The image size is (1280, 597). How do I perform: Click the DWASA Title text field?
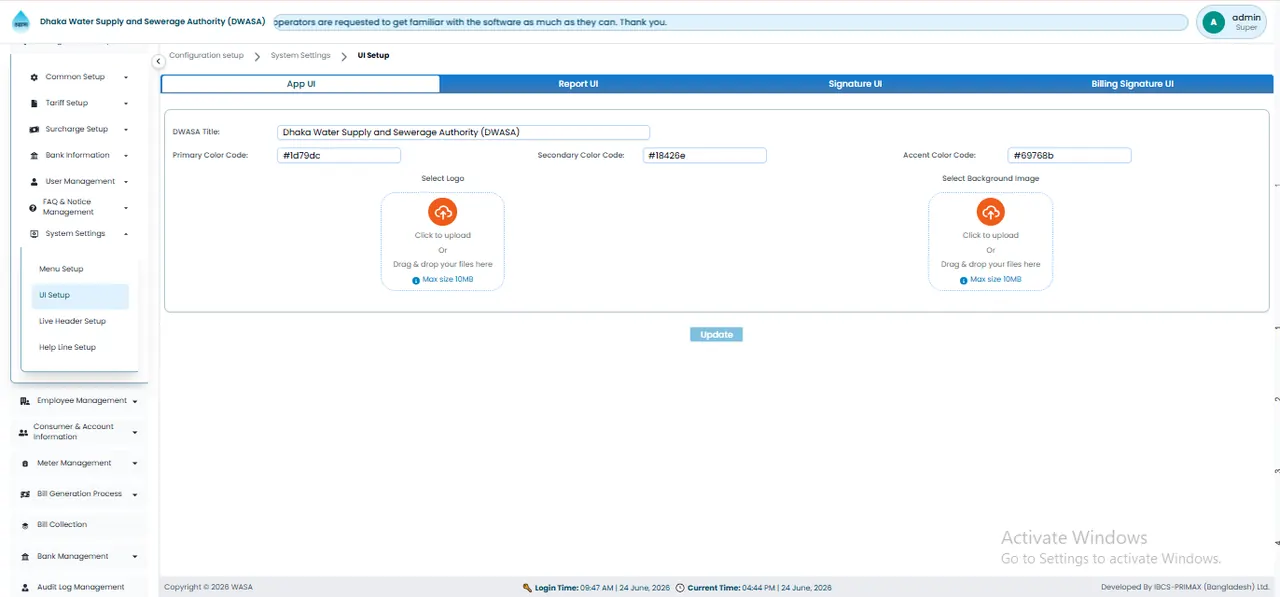(463, 132)
